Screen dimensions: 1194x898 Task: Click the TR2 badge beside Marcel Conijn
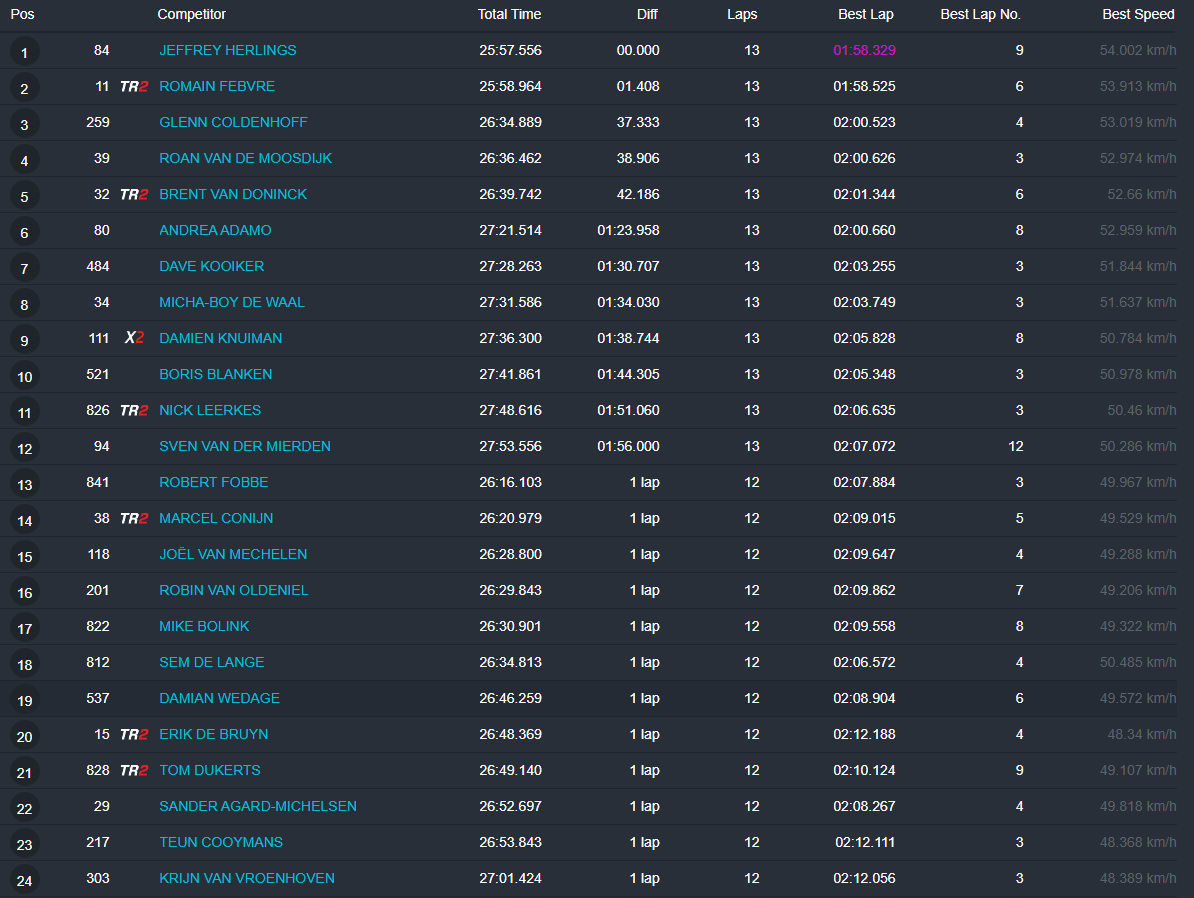click(x=134, y=518)
